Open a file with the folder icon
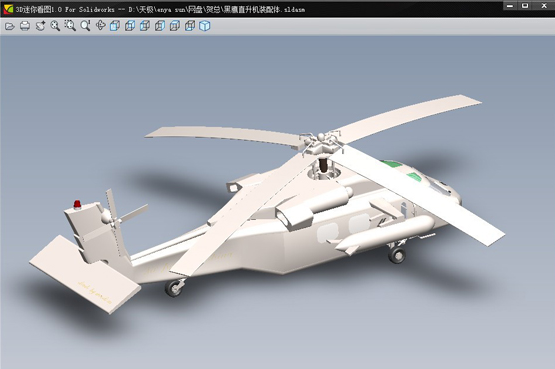Viewport: 555px width, 369px height. (x=10, y=26)
